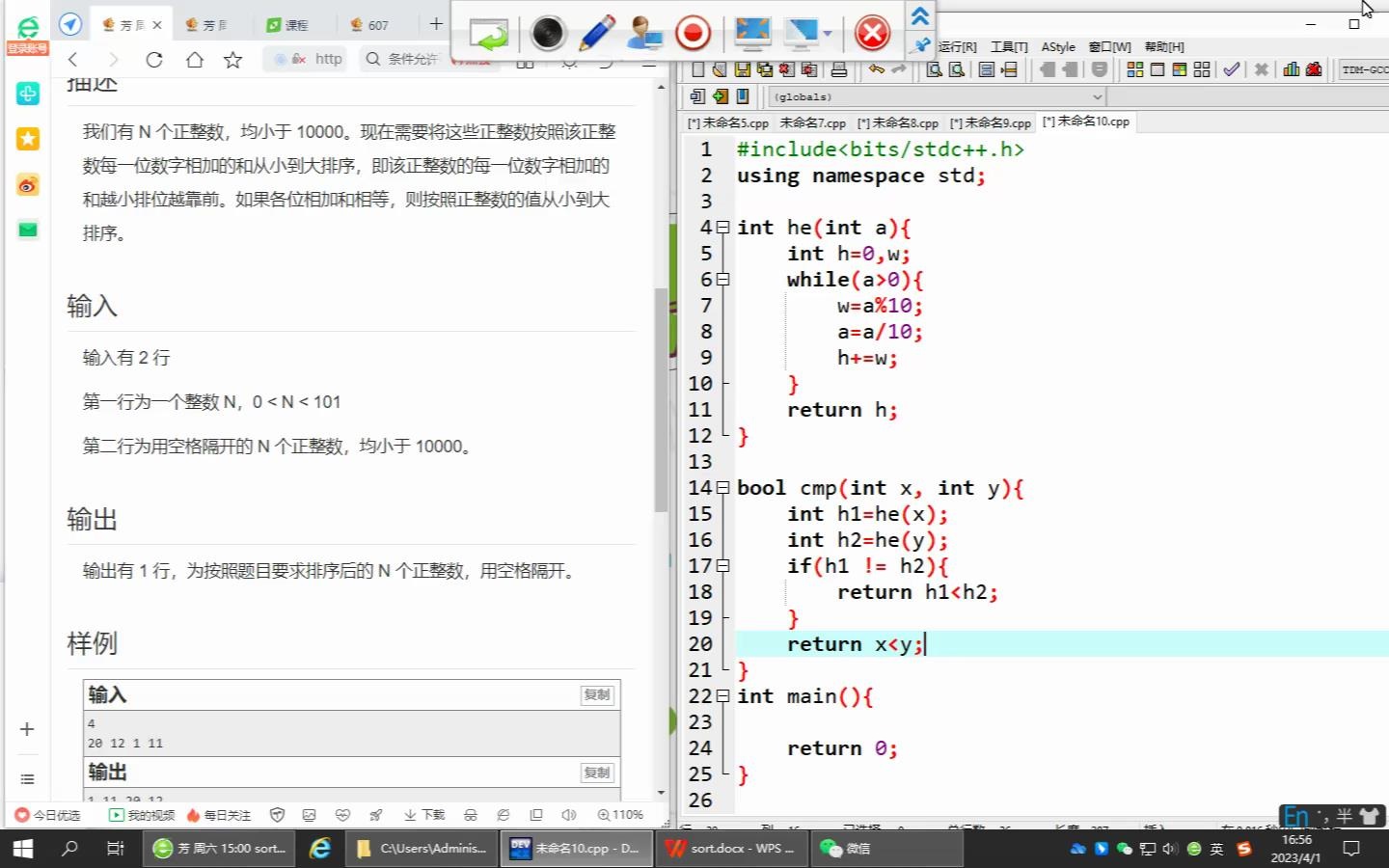Click the screen switch icon with green arrow
Viewport: 1389px width, 868px height.
tap(489, 35)
